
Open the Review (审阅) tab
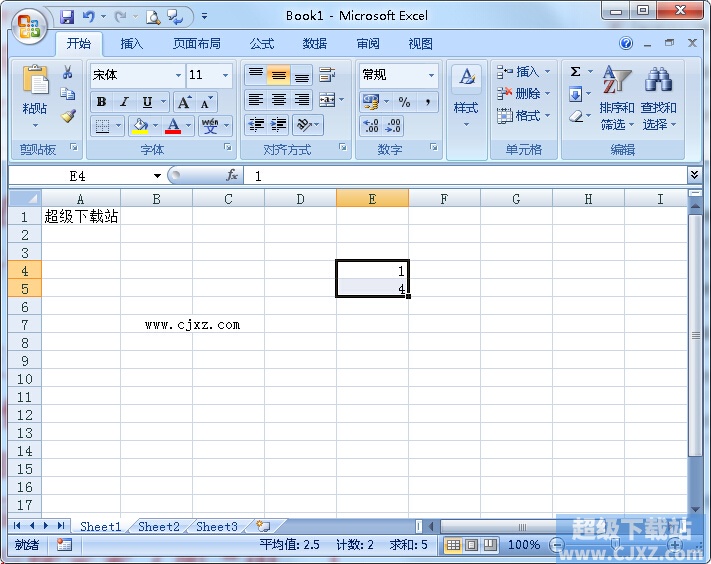(368, 44)
